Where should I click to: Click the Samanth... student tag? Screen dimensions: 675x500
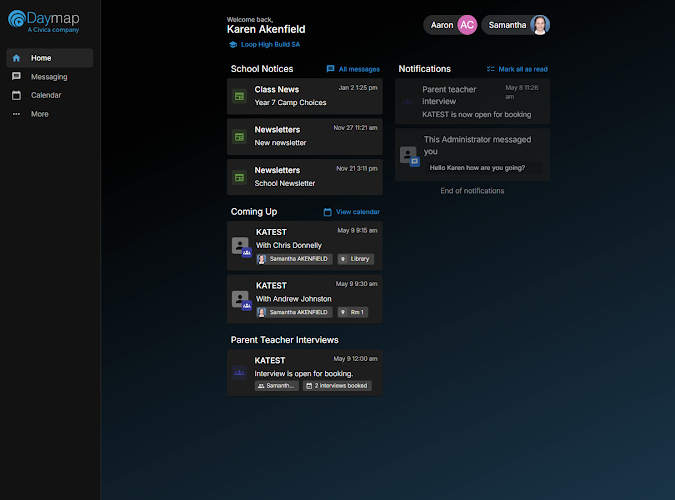[276, 386]
